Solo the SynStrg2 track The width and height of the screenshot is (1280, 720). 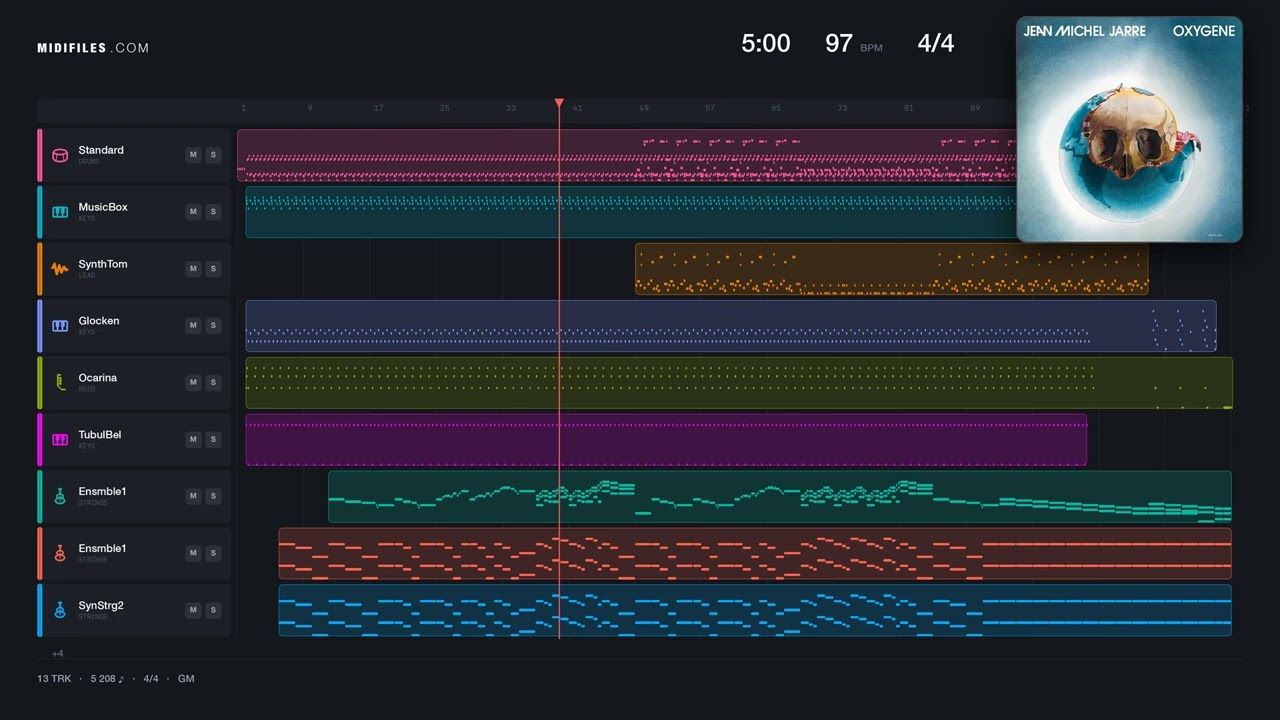pyautogui.click(x=212, y=611)
